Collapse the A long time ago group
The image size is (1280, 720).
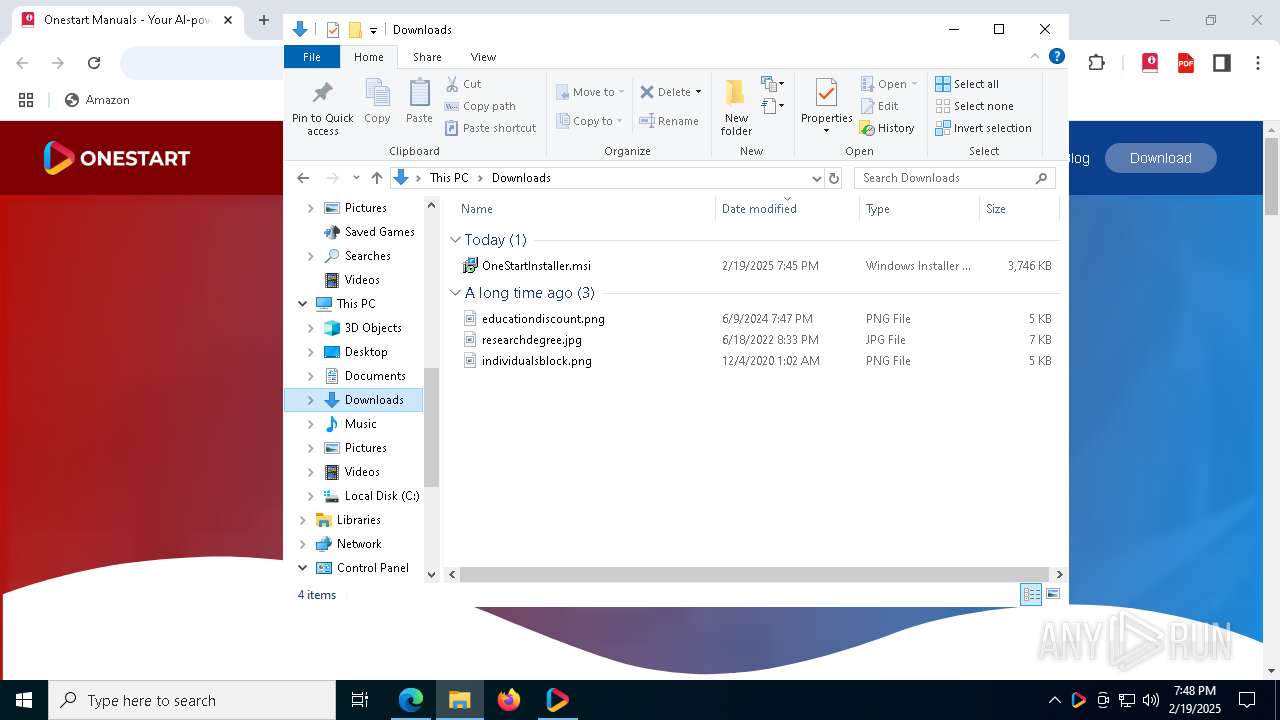[x=455, y=293]
